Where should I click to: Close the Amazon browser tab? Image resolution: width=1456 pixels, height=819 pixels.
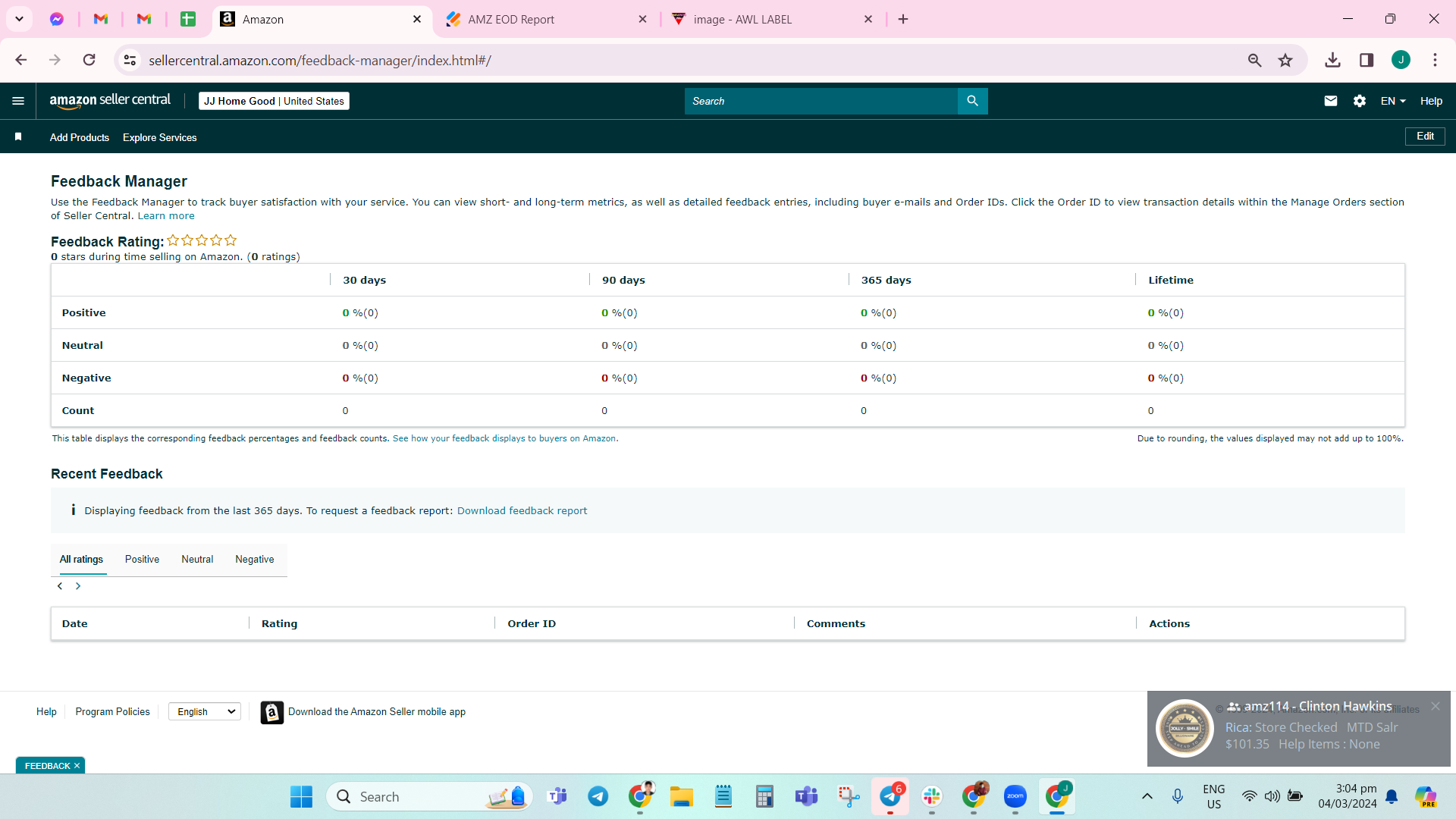click(417, 19)
